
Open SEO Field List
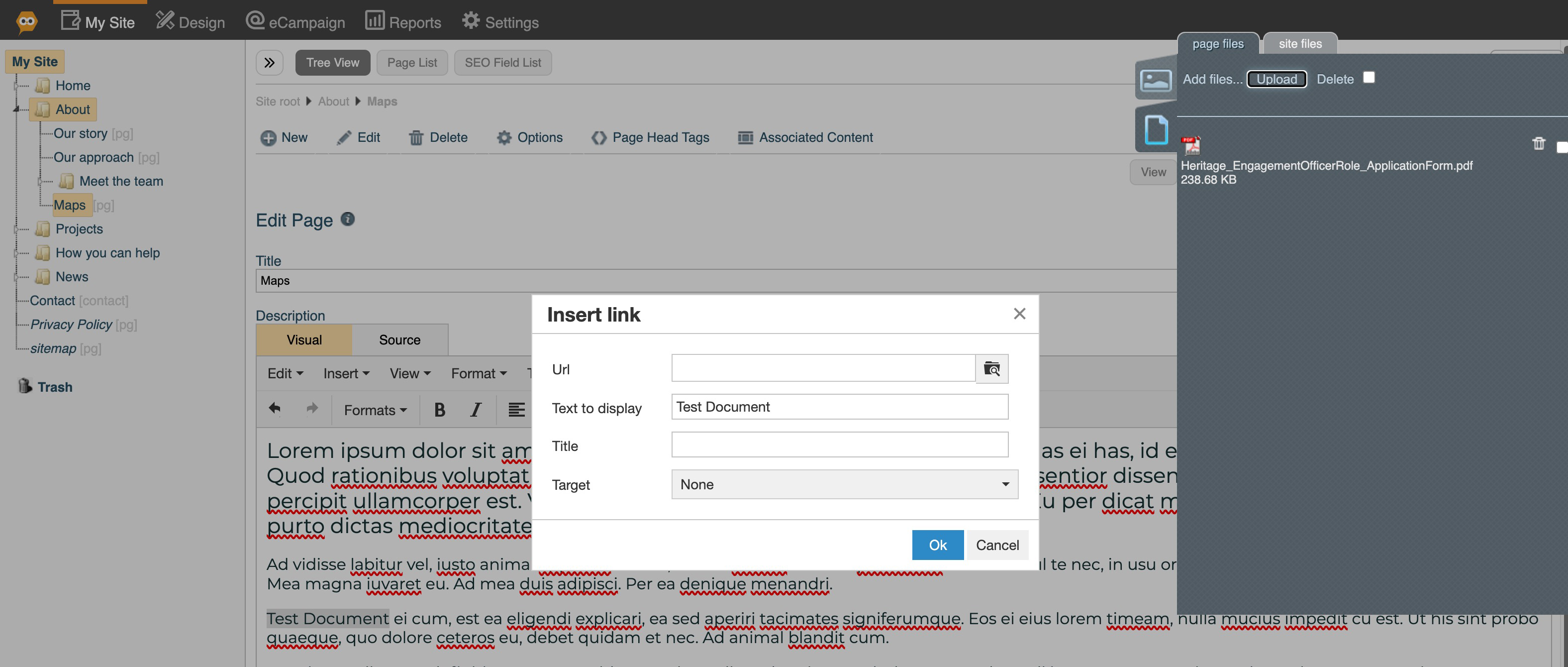503,63
